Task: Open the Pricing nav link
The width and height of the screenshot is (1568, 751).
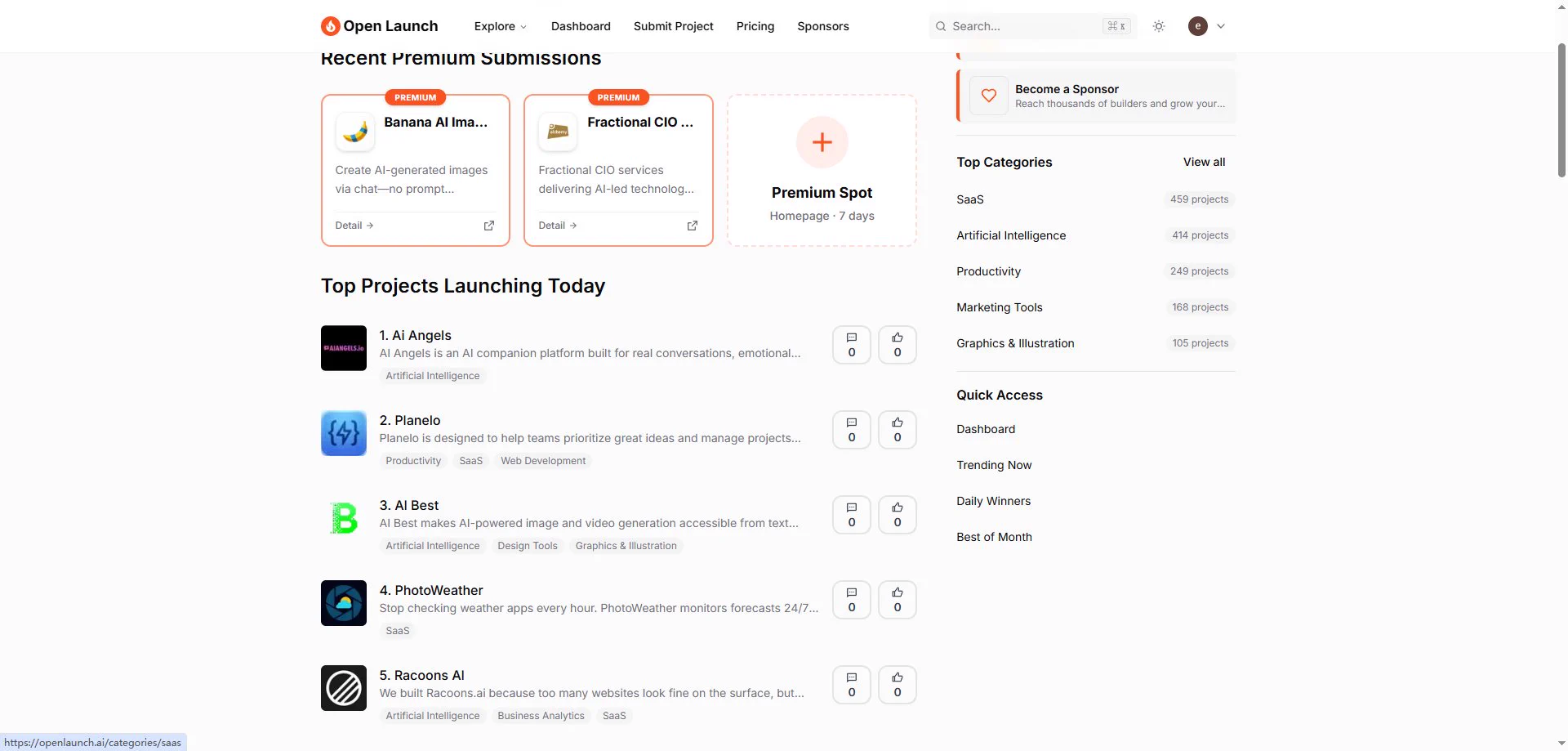Action: [x=755, y=26]
